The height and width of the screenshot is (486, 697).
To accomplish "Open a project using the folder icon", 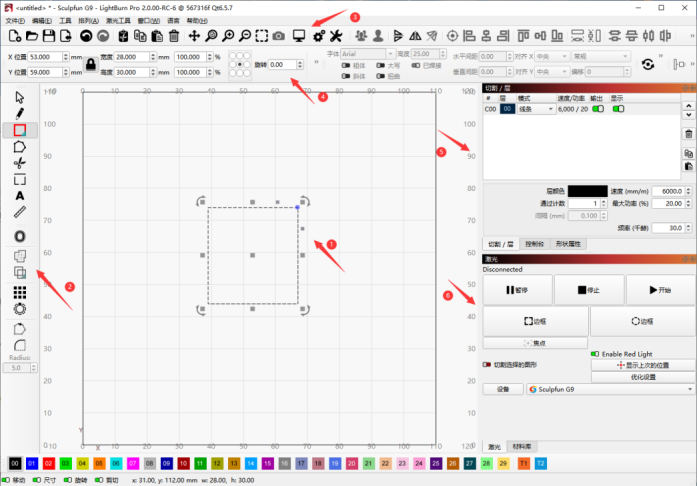I will 32,36.
